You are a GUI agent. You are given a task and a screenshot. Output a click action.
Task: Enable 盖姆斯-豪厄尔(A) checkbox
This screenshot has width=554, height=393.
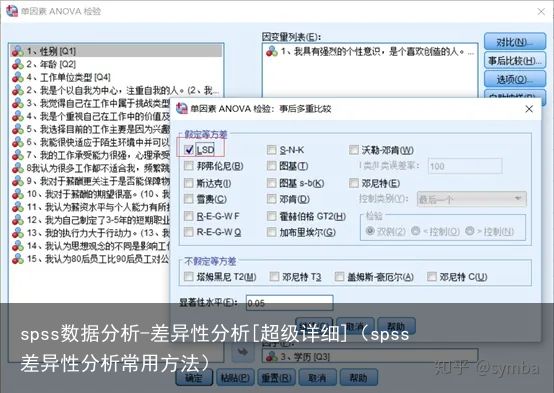tap(340, 277)
